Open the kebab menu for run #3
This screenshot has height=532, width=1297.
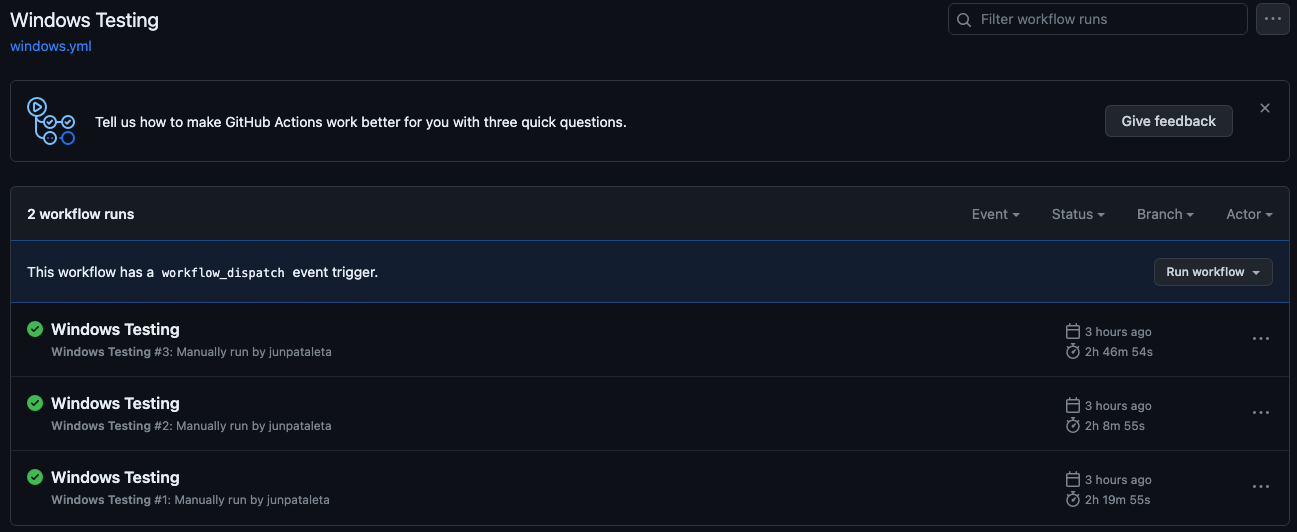[x=1261, y=339]
